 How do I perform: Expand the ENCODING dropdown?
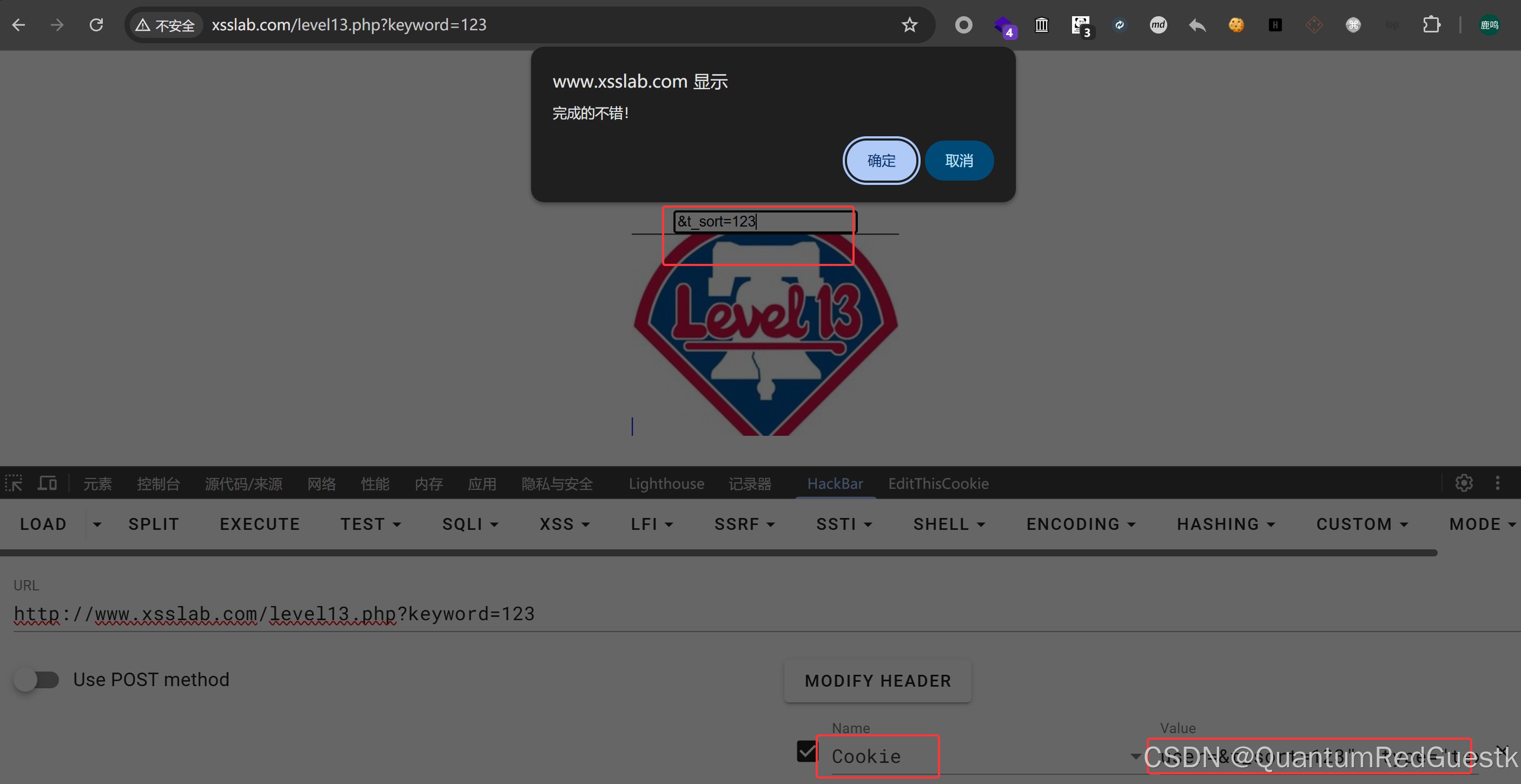tap(1081, 523)
